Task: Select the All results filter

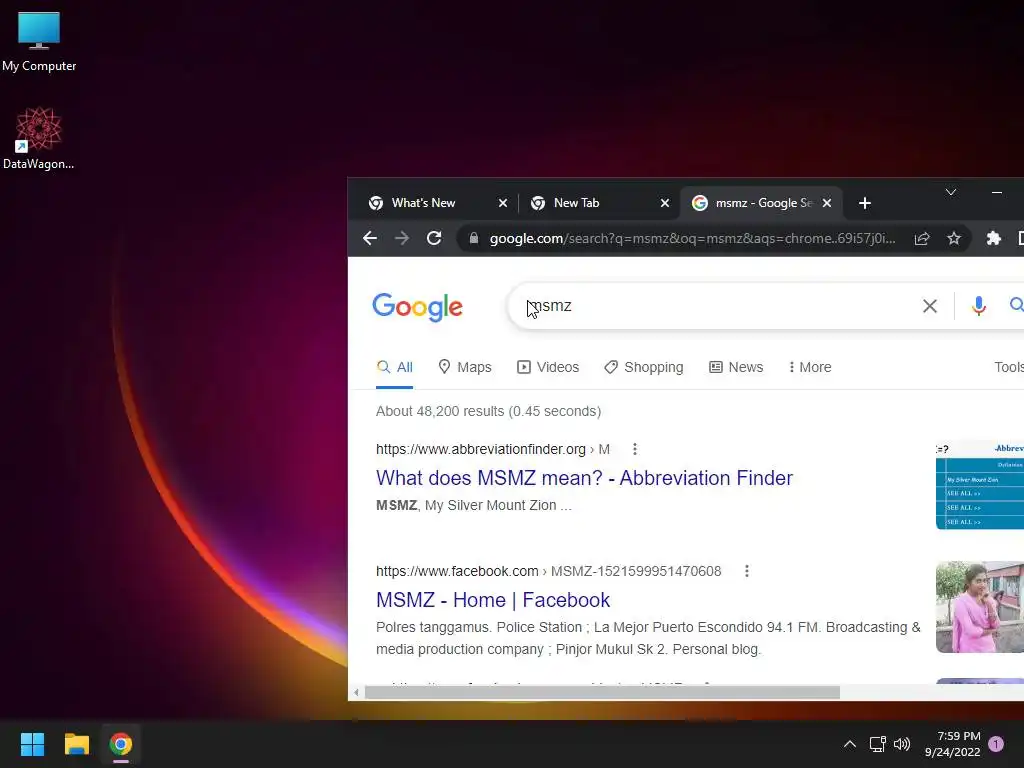Action: 394,367
